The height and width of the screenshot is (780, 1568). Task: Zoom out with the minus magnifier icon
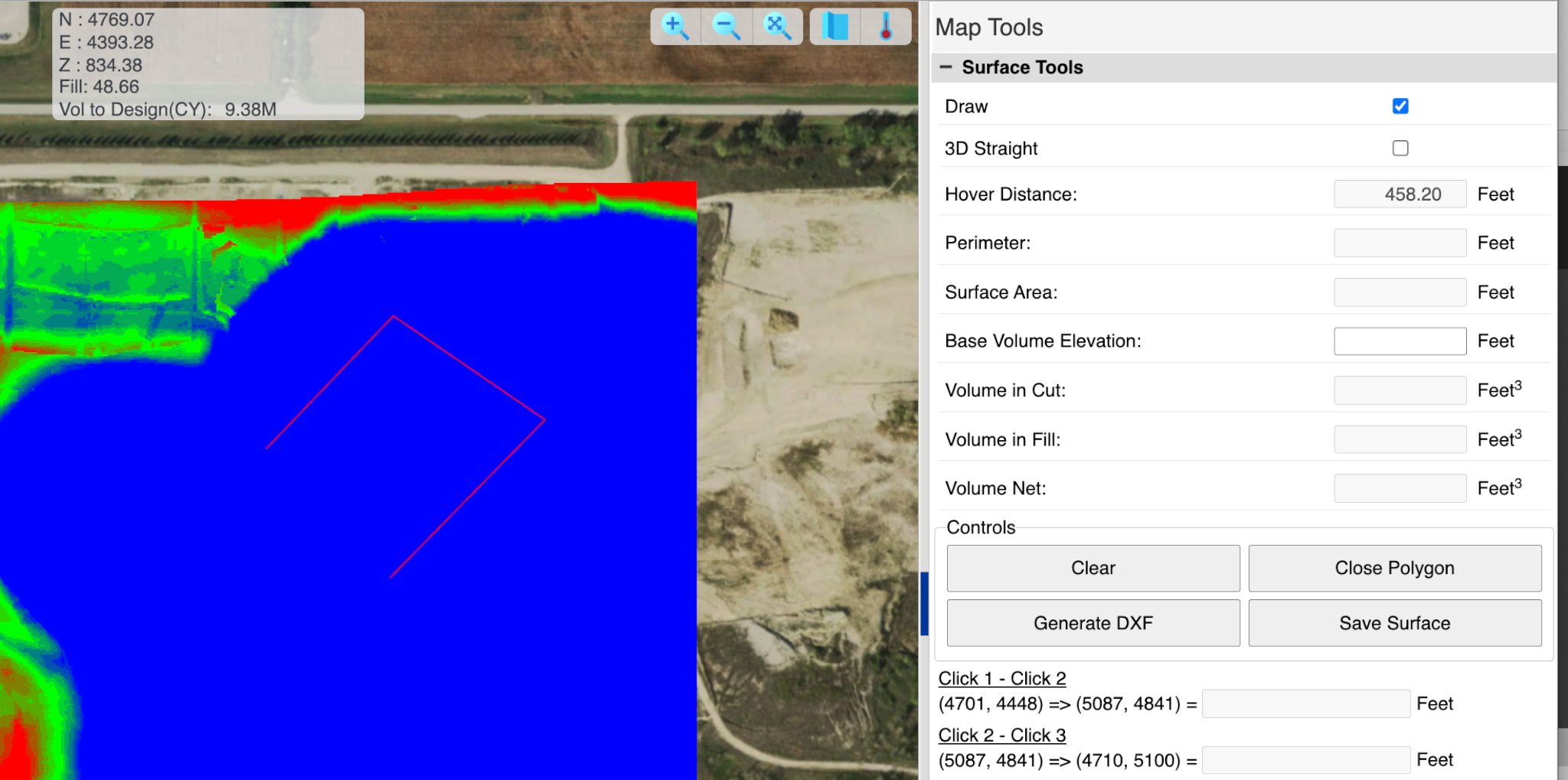point(726,27)
